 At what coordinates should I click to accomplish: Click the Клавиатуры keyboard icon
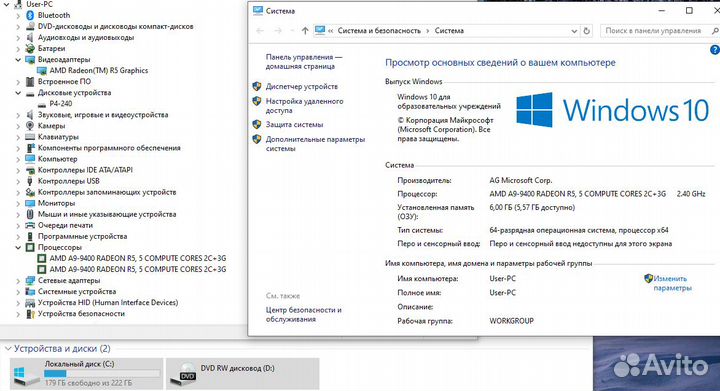click(x=30, y=137)
